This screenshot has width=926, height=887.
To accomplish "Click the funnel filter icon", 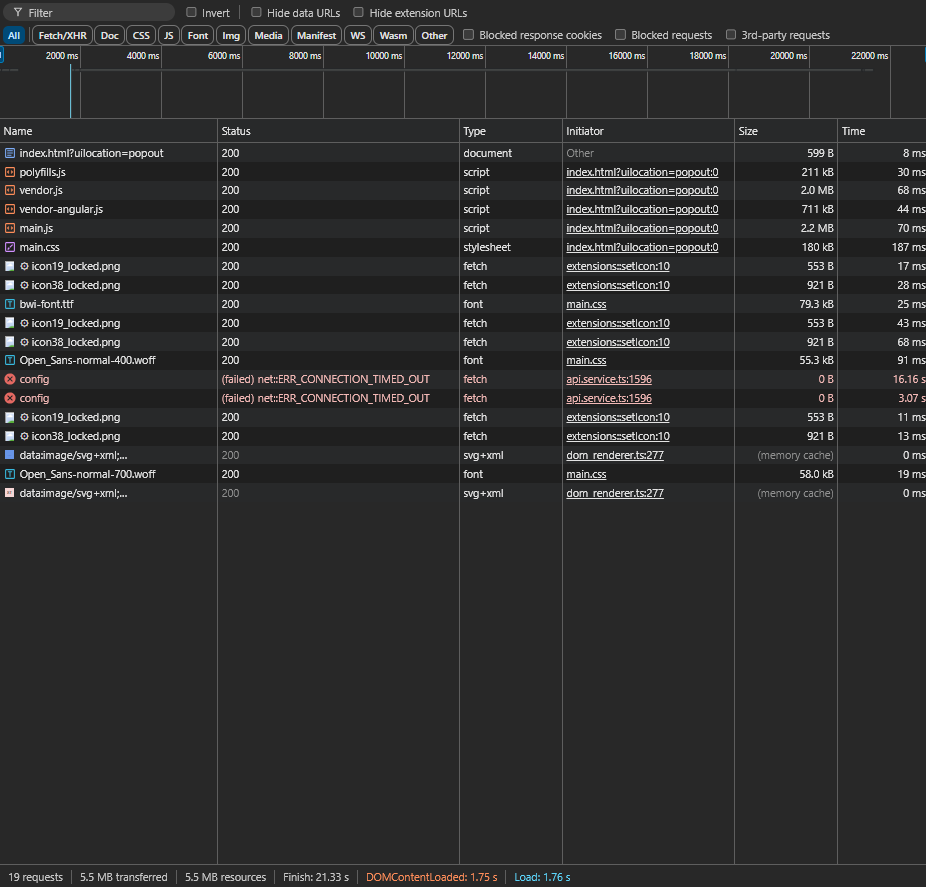I will tap(18, 12).
